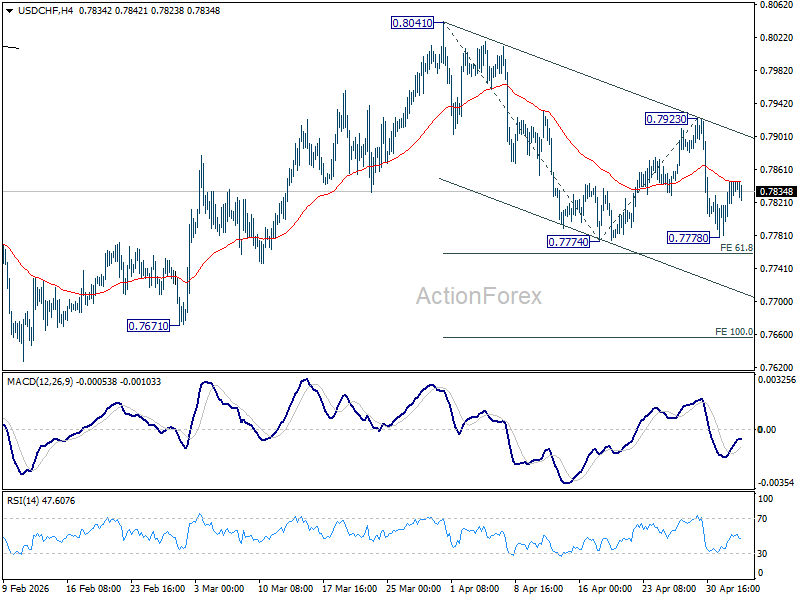Screen dimensions: 800x600
Task: Select the 0.76710 price label
Action: 148,326
